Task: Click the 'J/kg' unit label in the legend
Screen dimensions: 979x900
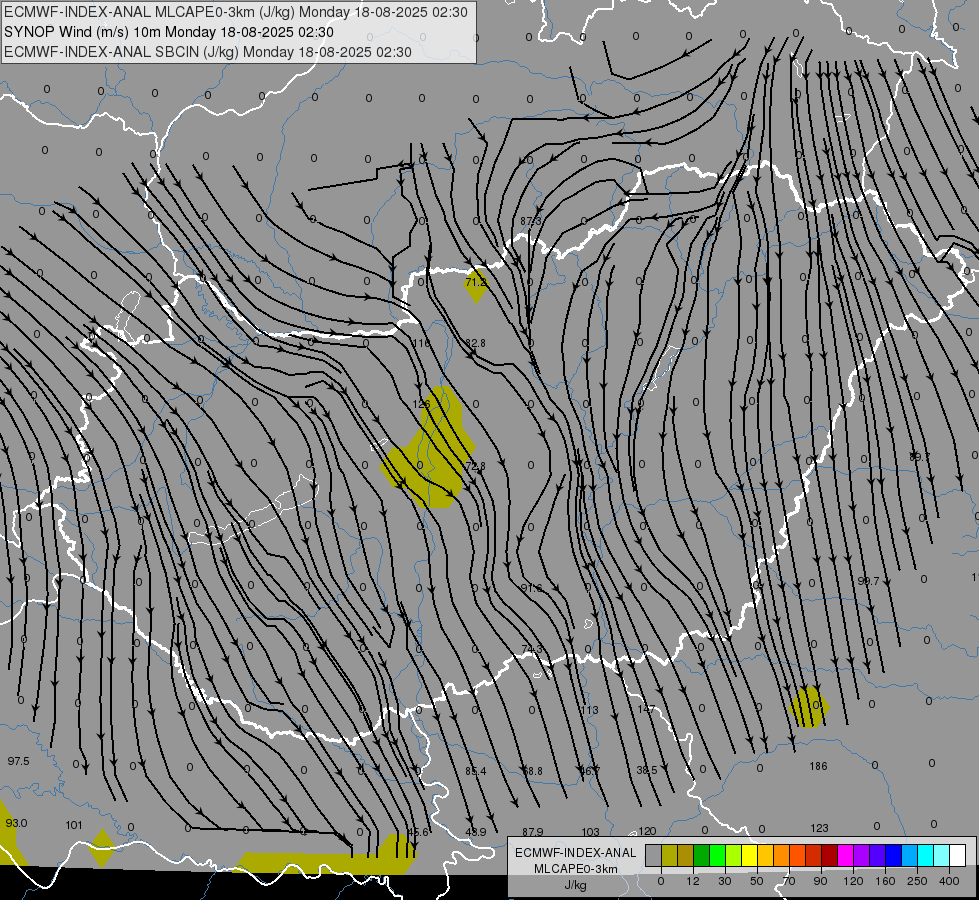Action: pyautogui.click(x=575, y=885)
